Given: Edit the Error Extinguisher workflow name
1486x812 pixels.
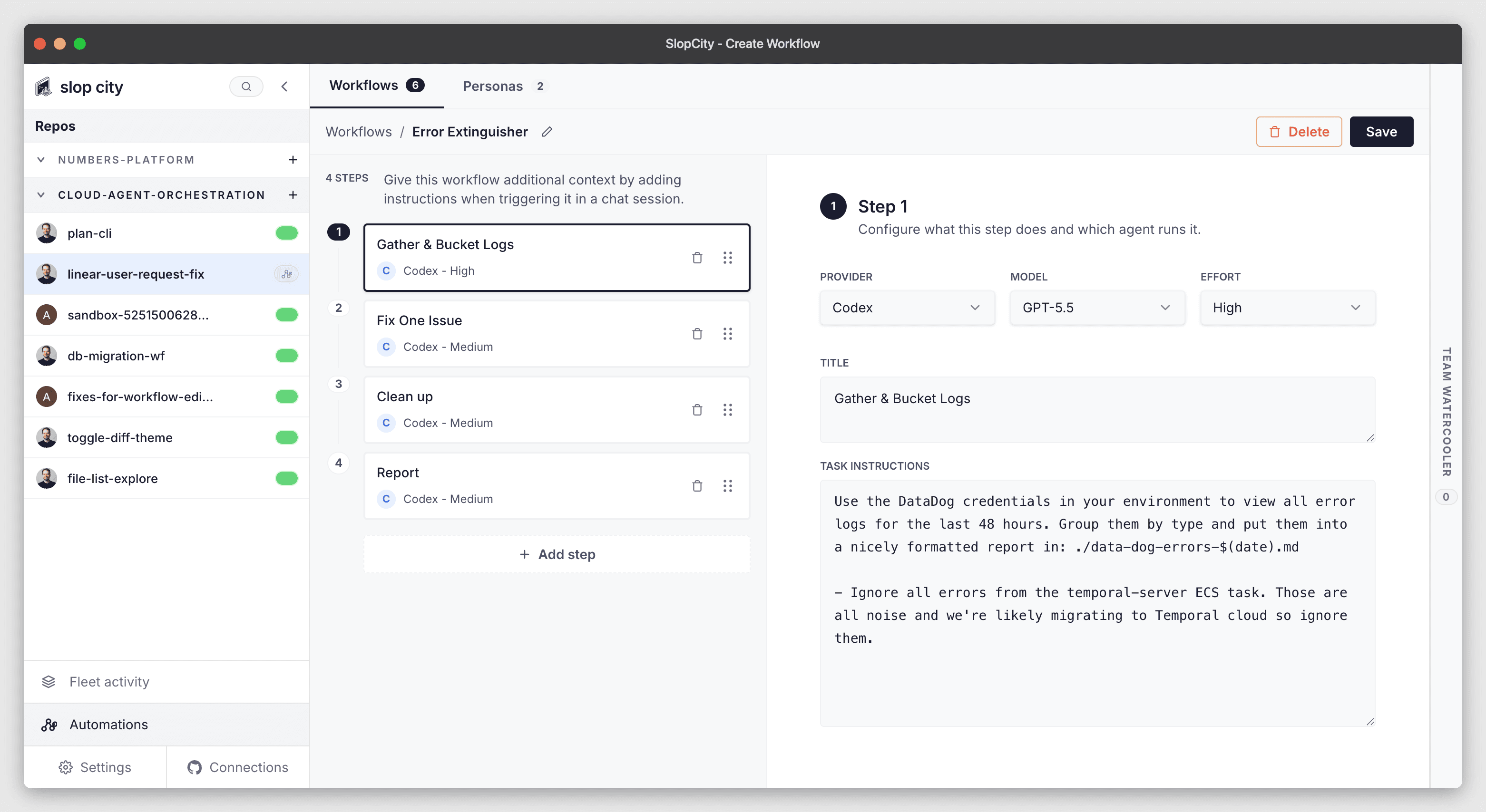Looking at the screenshot, I should click(x=547, y=132).
